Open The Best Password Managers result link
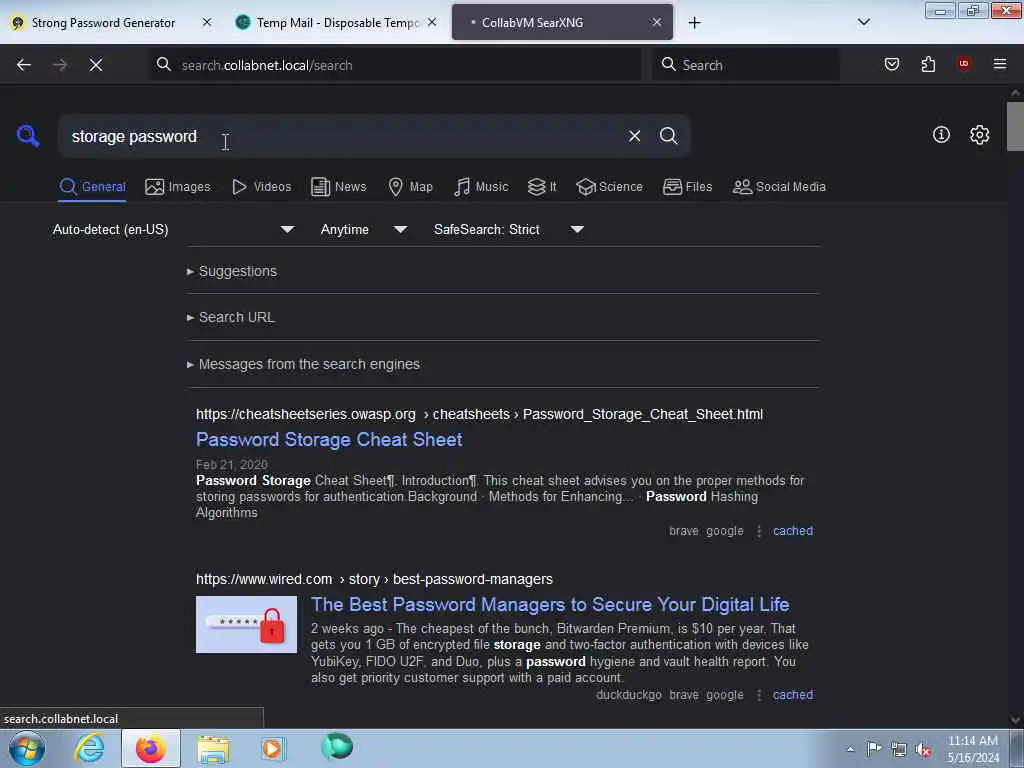This screenshot has height=768, width=1024. (x=550, y=605)
